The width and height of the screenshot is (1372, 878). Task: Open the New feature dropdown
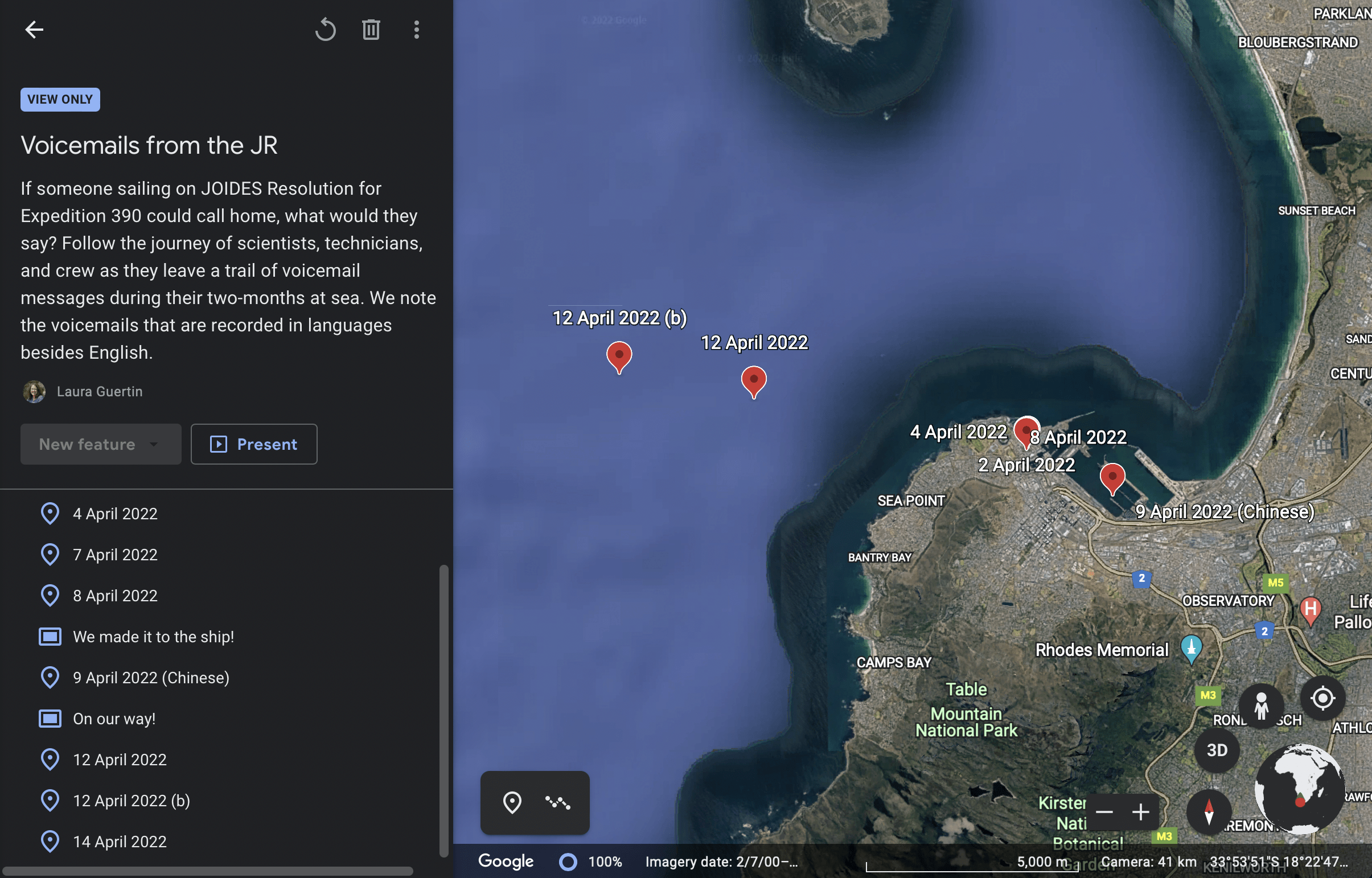[x=101, y=444]
